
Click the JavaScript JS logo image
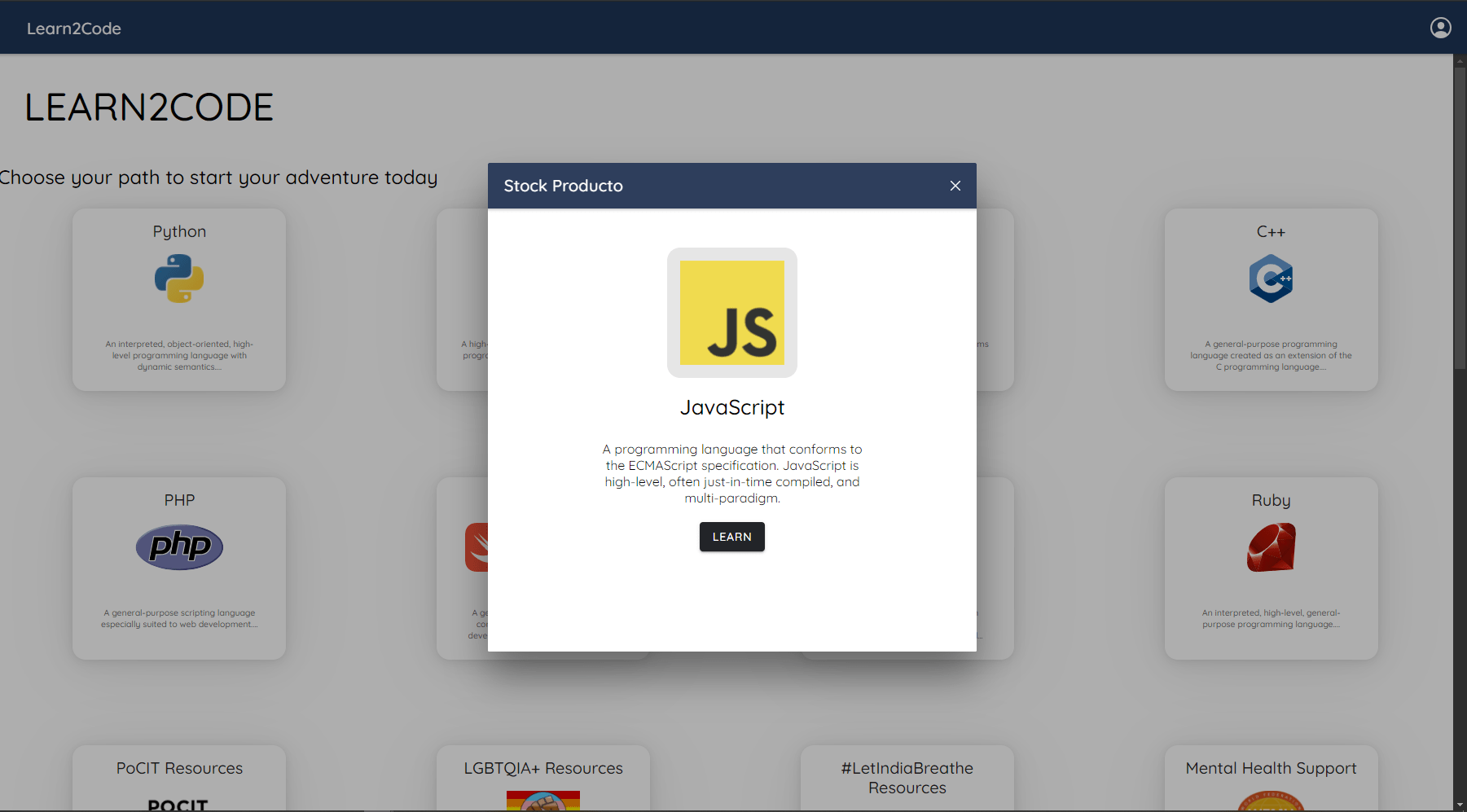point(731,313)
